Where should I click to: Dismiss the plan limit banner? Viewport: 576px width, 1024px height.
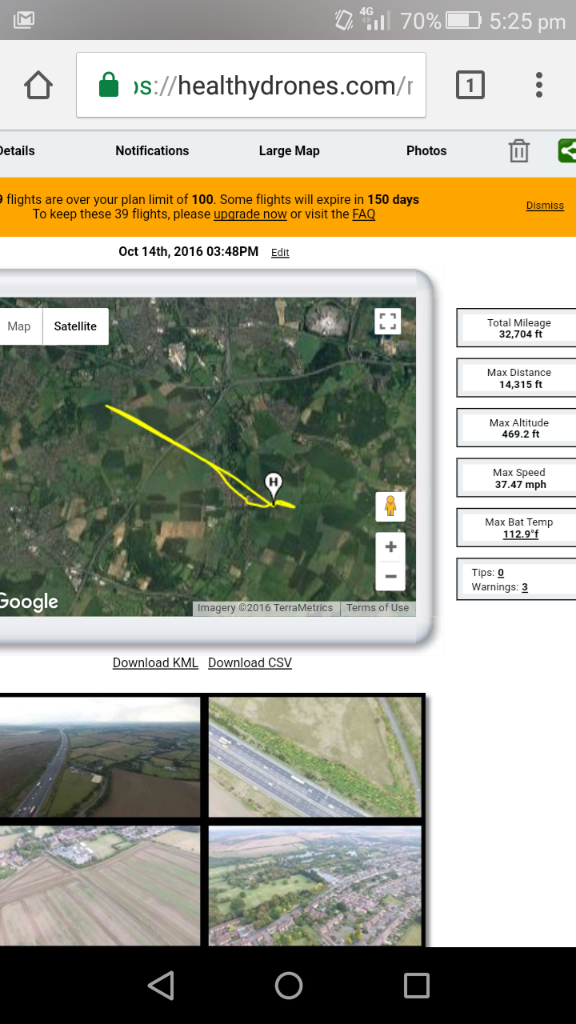[545, 205]
